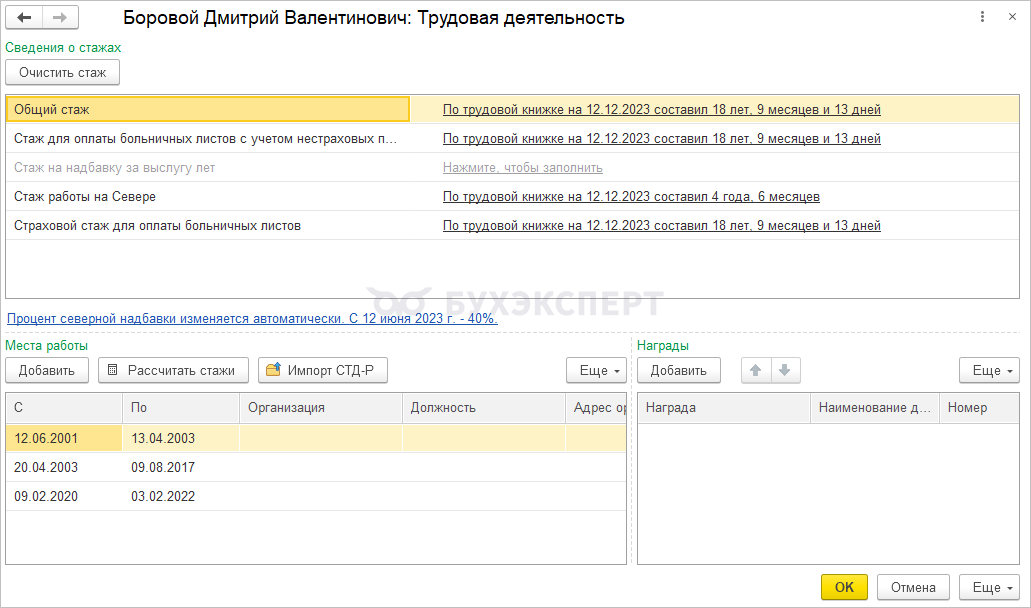Image resolution: width=1031 pixels, height=608 pixels.
Task: Click the Нажмите, чтобы заполнить link
Action: 523,168
